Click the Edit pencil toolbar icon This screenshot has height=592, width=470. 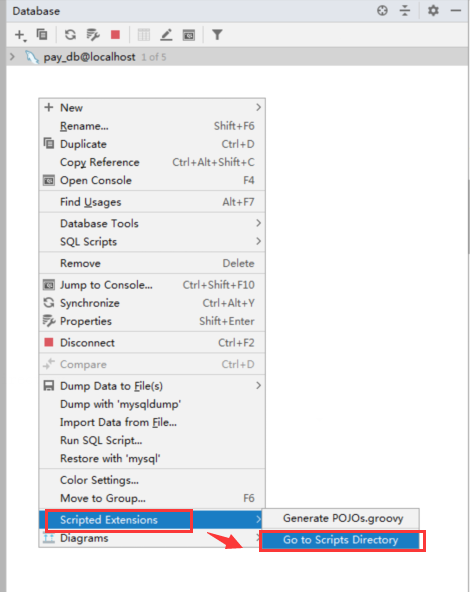(x=166, y=35)
